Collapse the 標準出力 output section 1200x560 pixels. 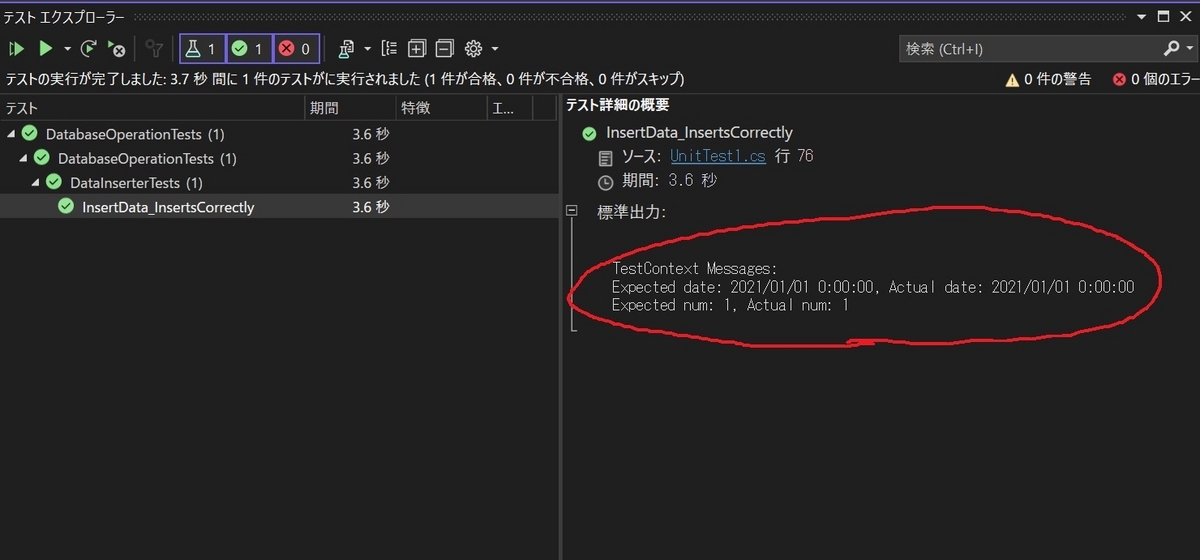572,211
